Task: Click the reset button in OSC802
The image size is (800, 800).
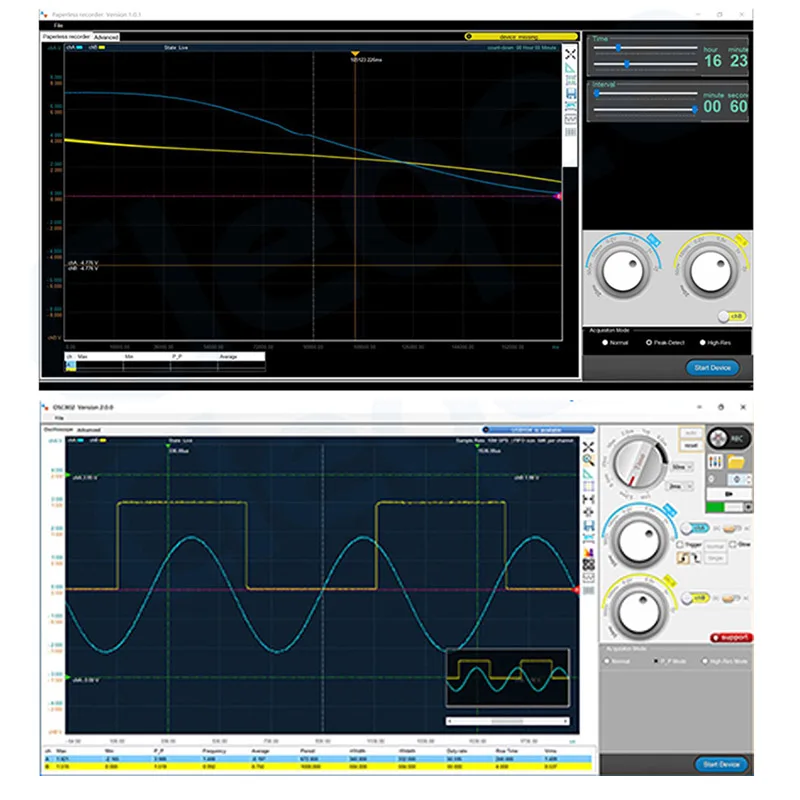Action: (x=691, y=445)
